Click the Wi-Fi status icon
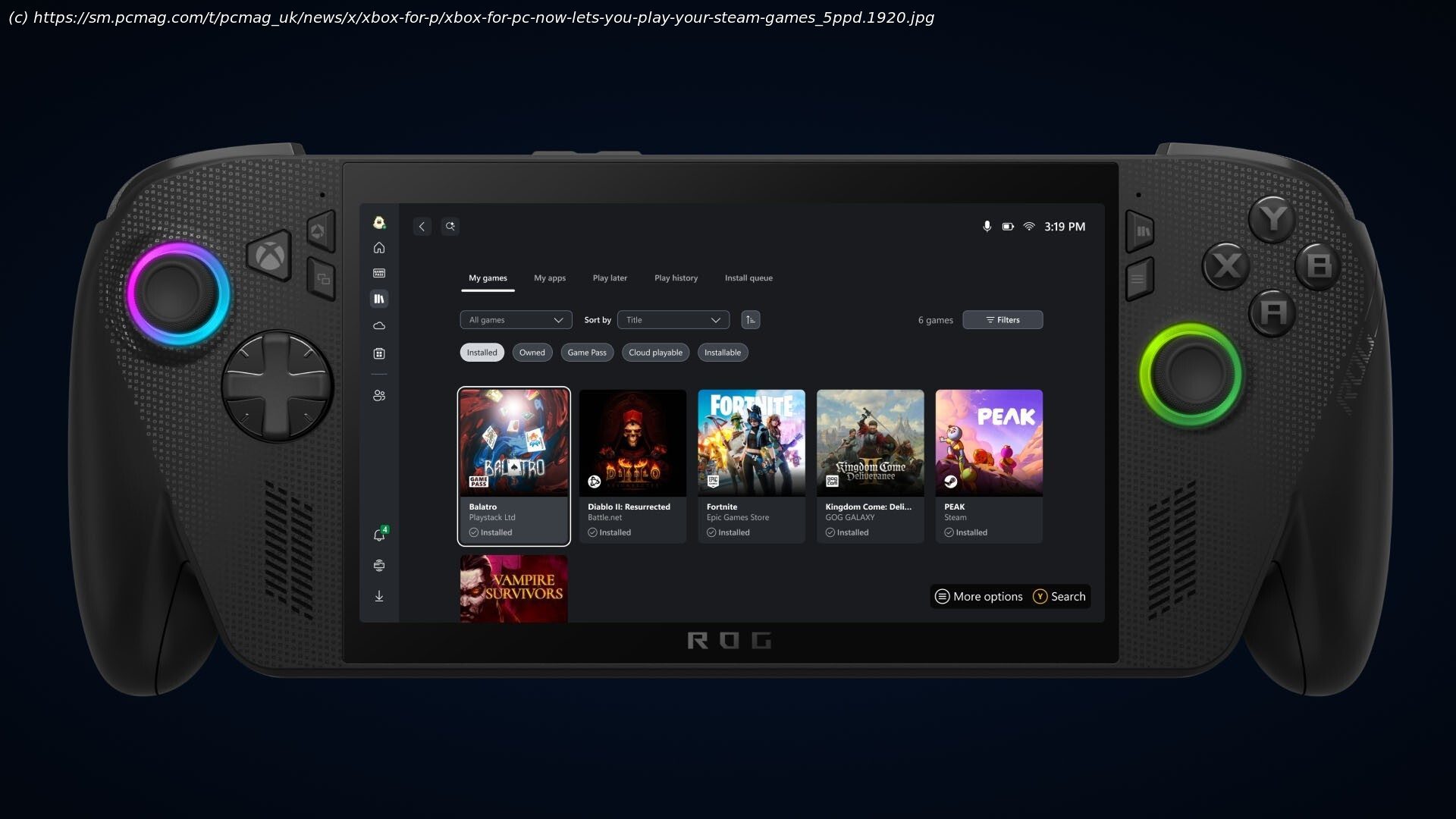This screenshot has height=819, width=1456. (1029, 227)
